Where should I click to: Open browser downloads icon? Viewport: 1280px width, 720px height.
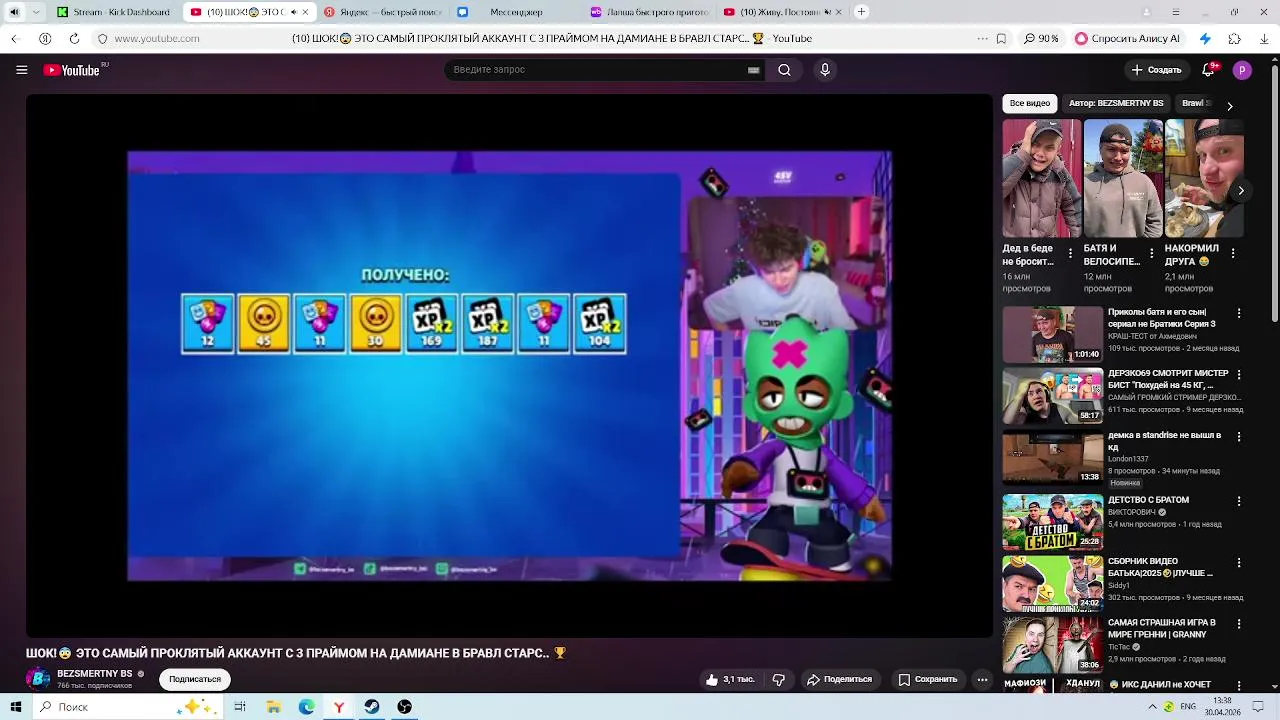click(x=1264, y=38)
